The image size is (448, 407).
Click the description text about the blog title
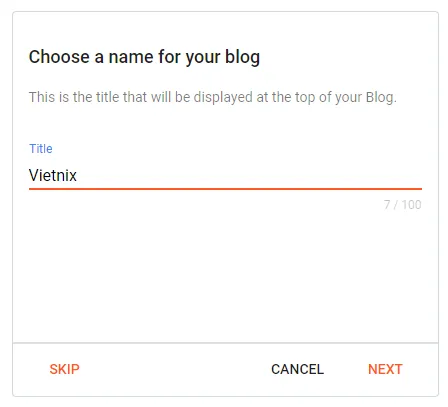pyautogui.click(x=213, y=97)
